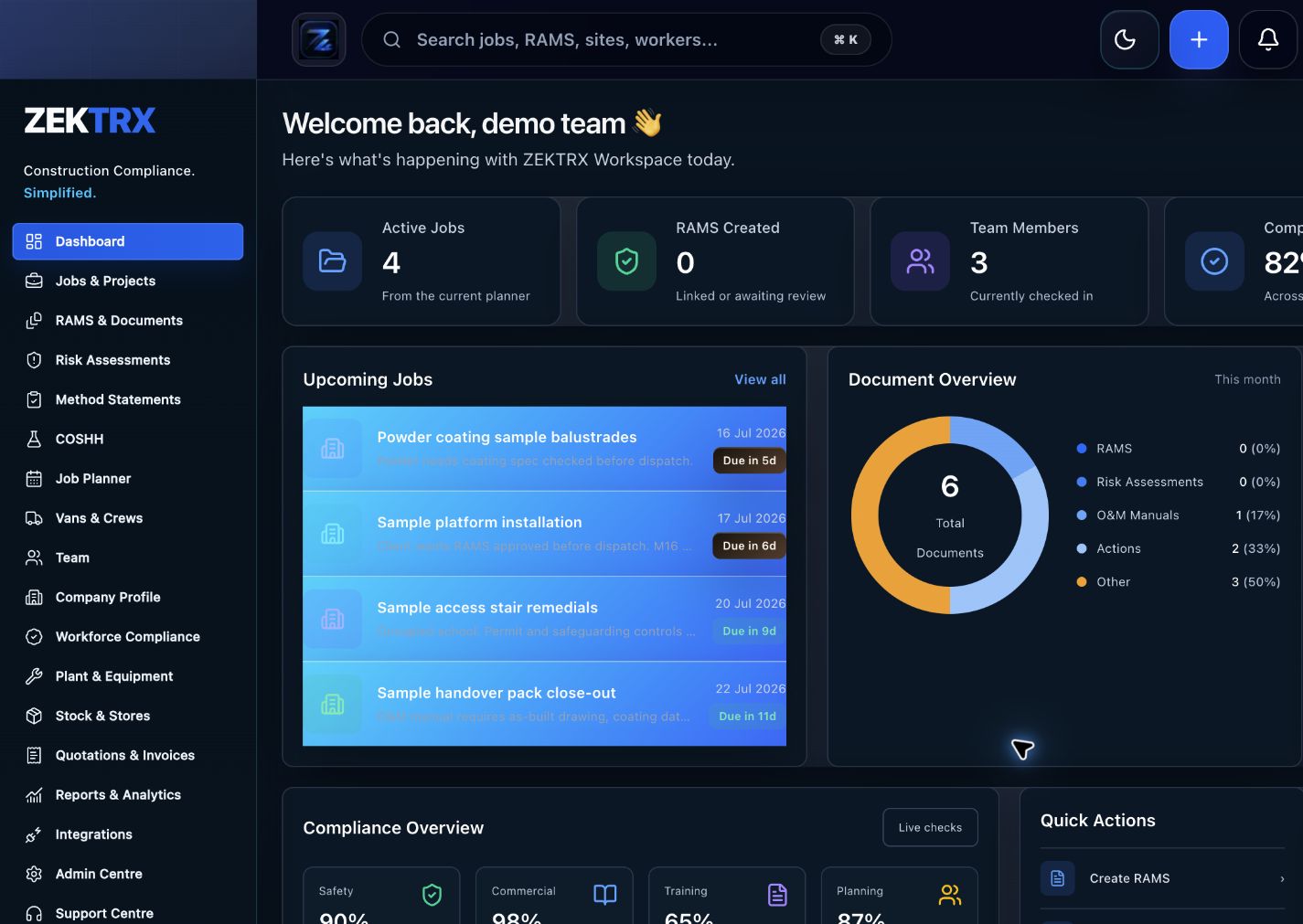Click the Stock & Stores box icon

coord(34,716)
